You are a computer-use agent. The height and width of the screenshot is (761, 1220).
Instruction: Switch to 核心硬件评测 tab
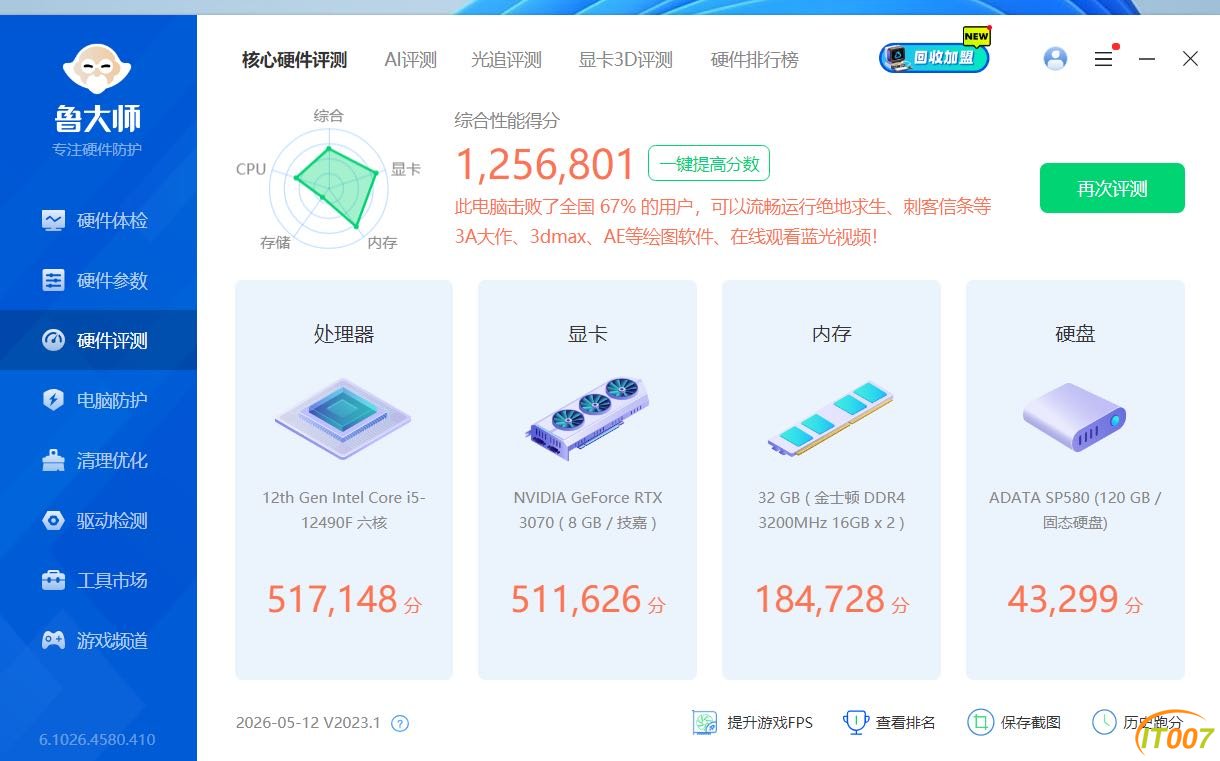(x=294, y=60)
